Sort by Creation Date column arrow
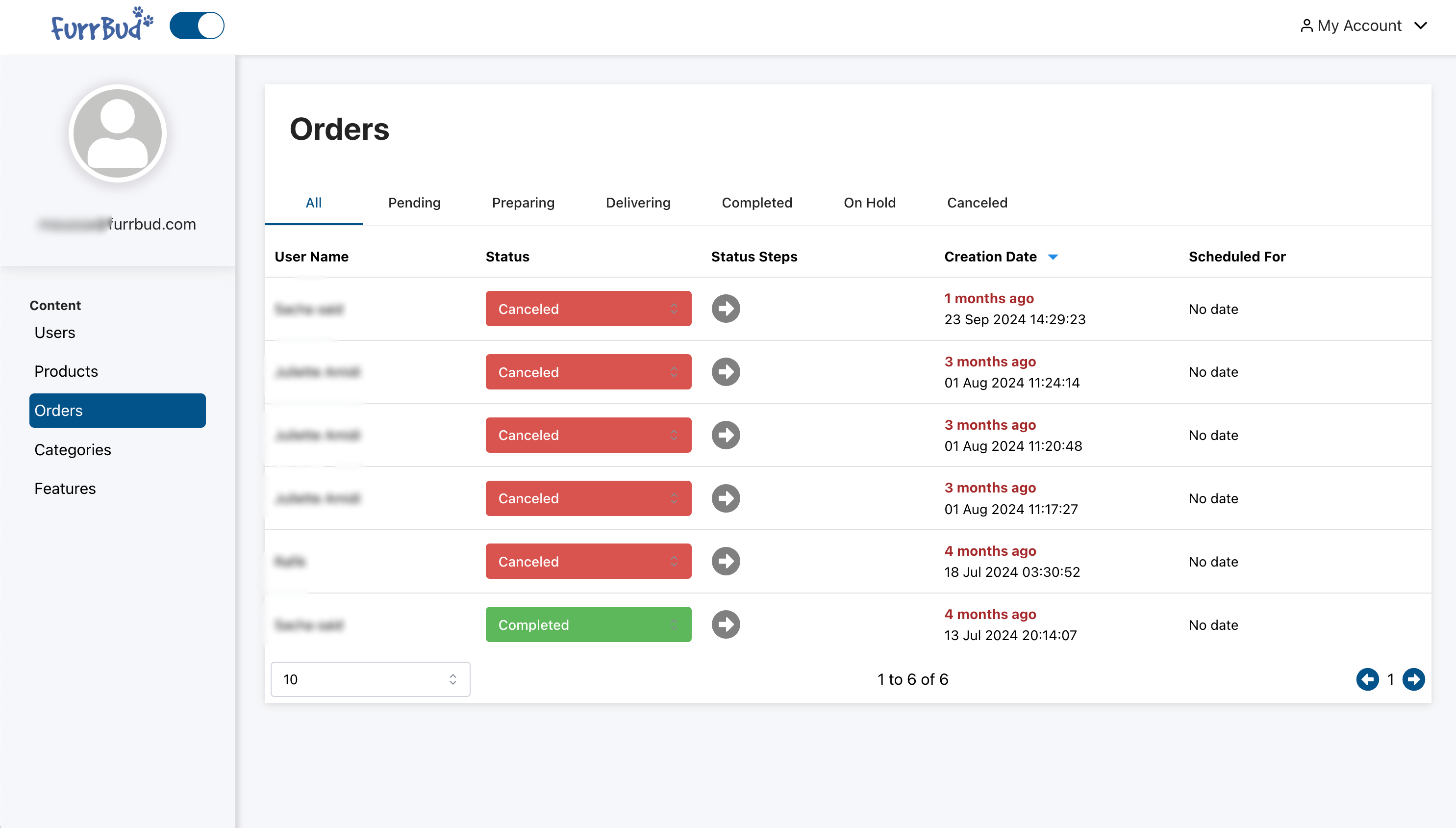The height and width of the screenshot is (828, 1456). coord(1053,257)
